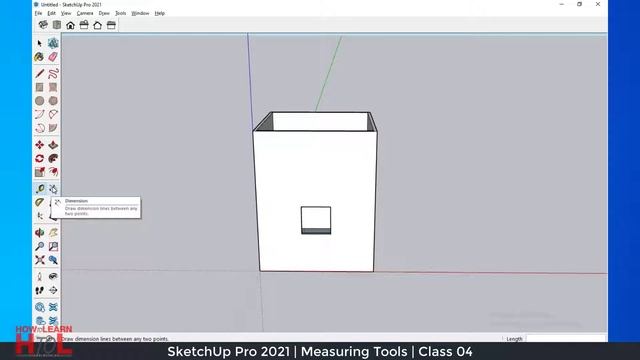Screen dimensions: 640x360
Task: Switch to Top view
Action: [57, 25]
